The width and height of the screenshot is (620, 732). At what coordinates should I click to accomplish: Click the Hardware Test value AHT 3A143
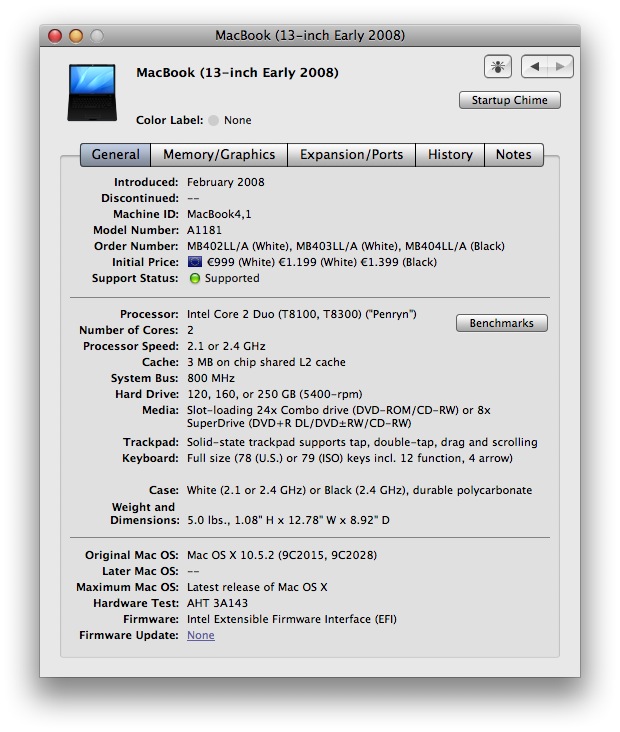pos(217,603)
